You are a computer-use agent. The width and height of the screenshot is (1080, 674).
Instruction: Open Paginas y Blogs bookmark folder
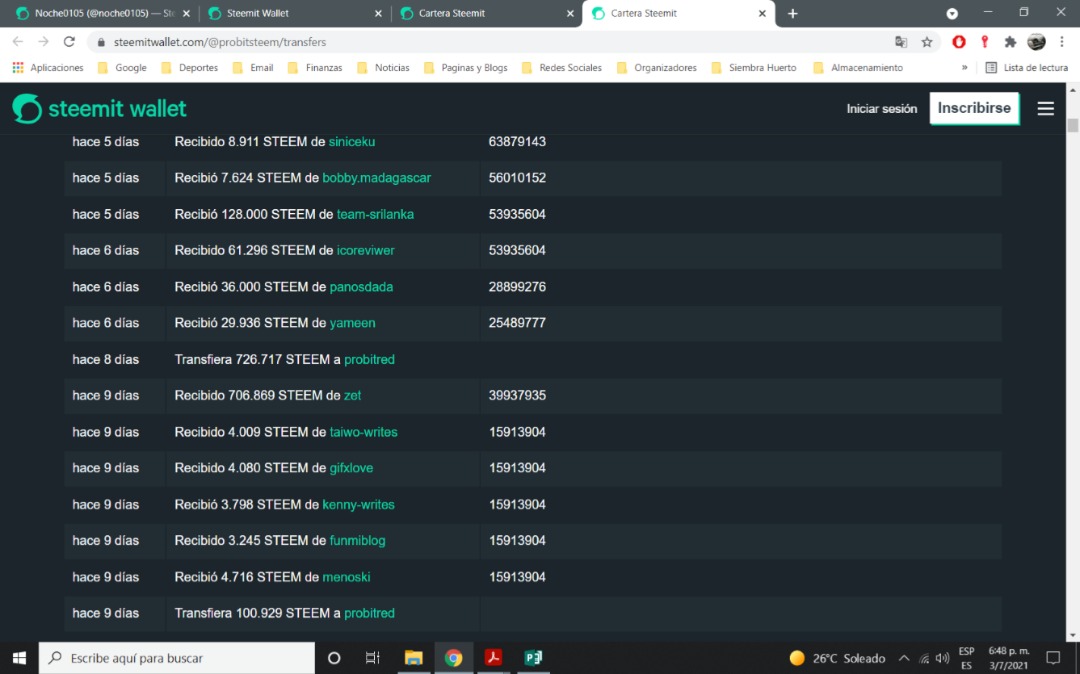coord(466,67)
